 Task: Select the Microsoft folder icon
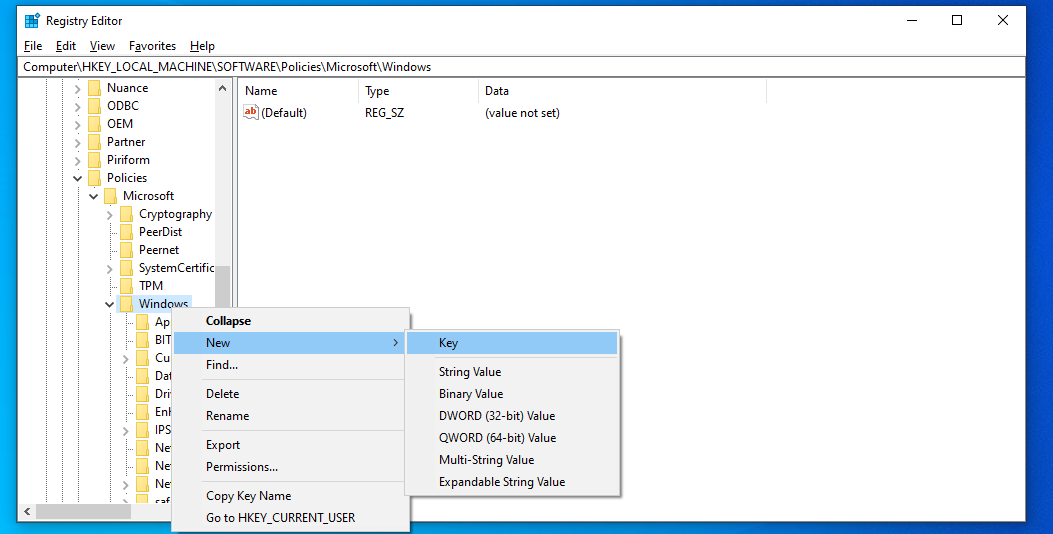[x=110, y=196]
